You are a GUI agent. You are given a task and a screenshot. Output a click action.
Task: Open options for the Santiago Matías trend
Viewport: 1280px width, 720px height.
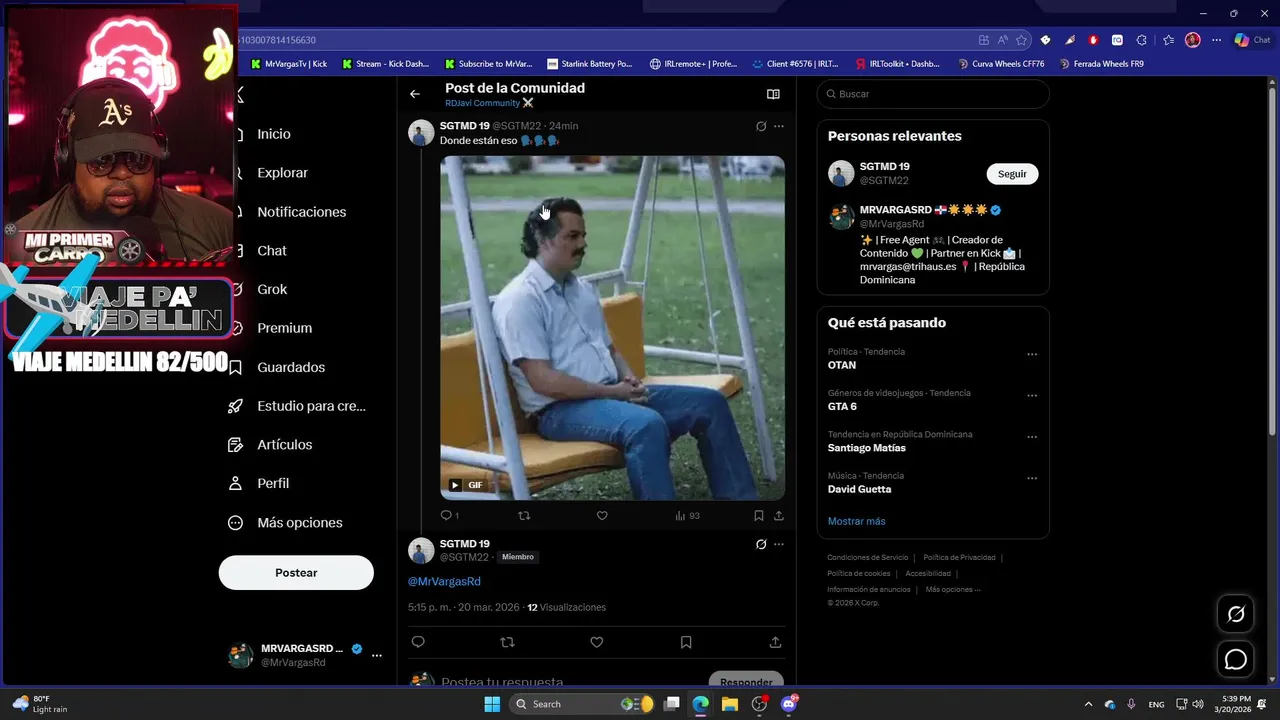pyautogui.click(x=1032, y=437)
